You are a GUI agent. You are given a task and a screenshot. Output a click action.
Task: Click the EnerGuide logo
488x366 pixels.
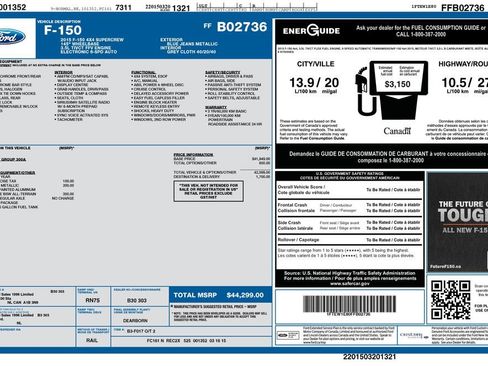click(x=311, y=31)
